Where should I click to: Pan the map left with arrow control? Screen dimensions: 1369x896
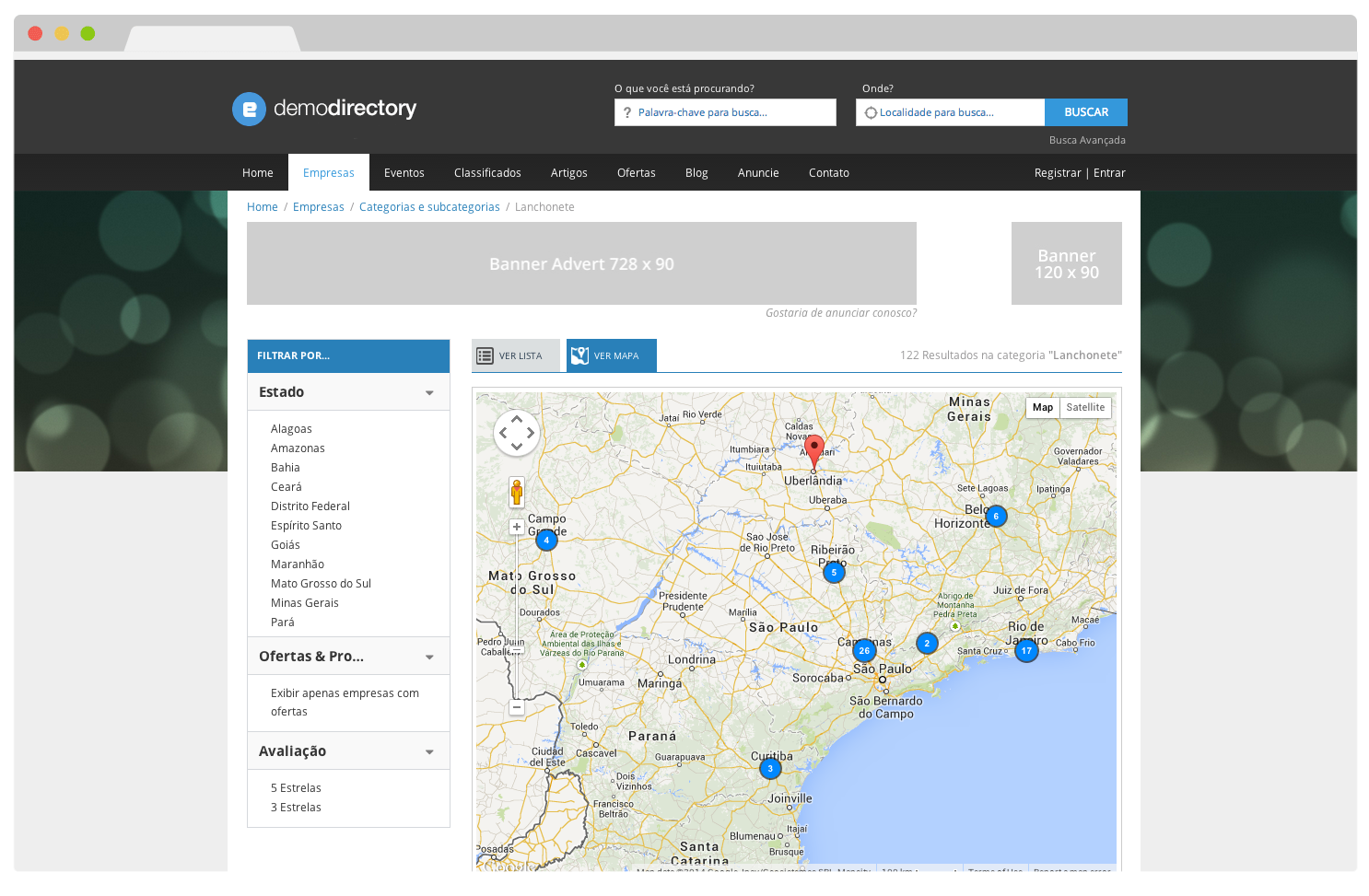(x=503, y=433)
